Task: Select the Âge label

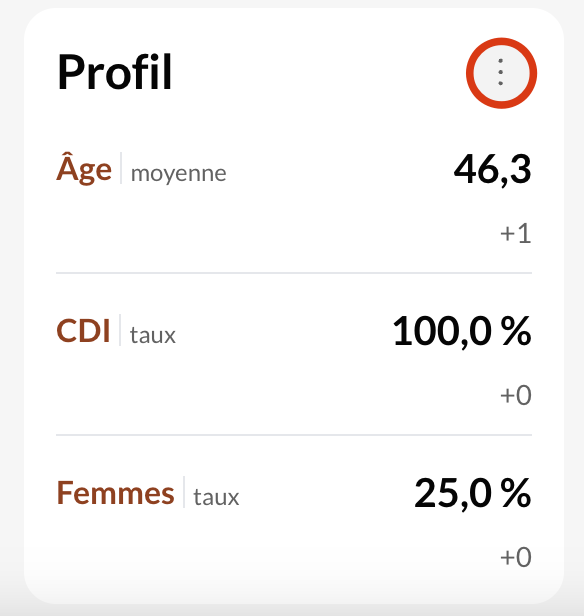Action: pyautogui.click(x=84, y=168)
